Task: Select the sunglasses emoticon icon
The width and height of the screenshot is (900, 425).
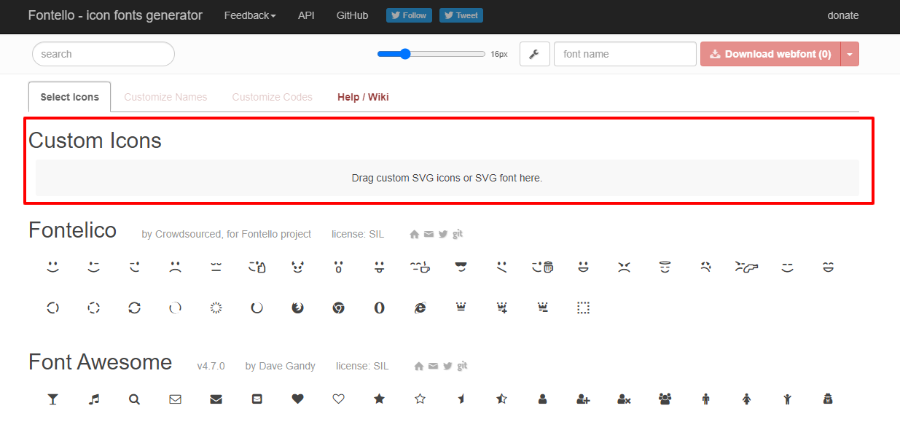Action: click(460, 266)
